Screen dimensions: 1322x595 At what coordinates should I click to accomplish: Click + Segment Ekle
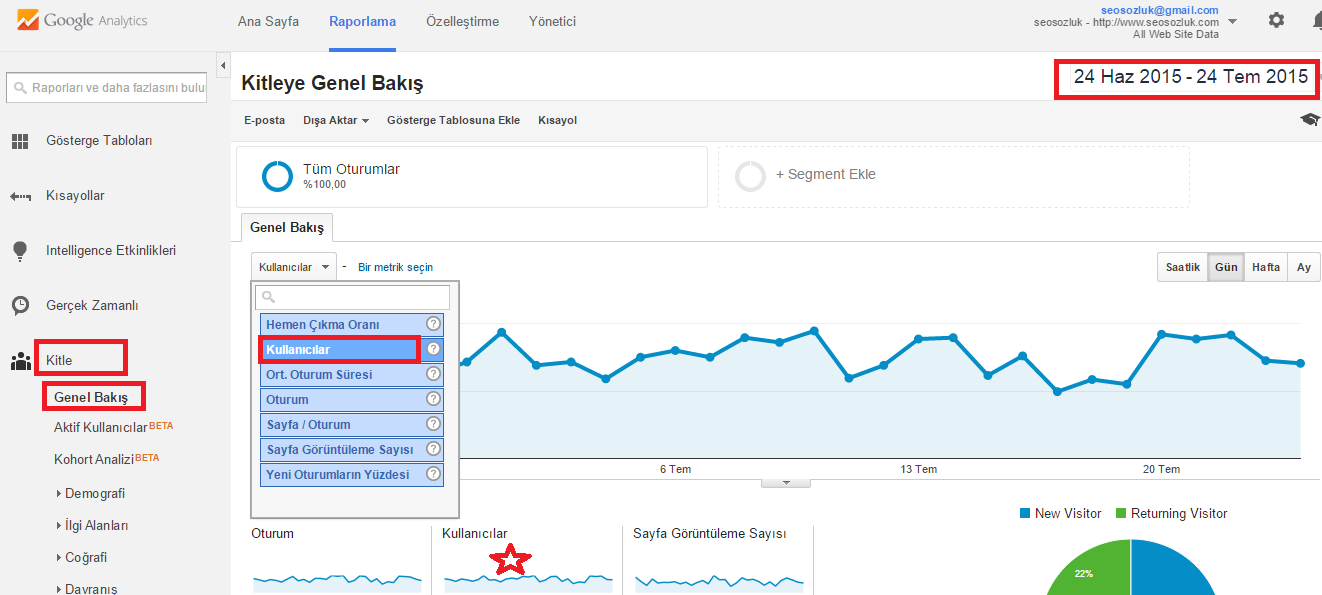coord(825,174)
